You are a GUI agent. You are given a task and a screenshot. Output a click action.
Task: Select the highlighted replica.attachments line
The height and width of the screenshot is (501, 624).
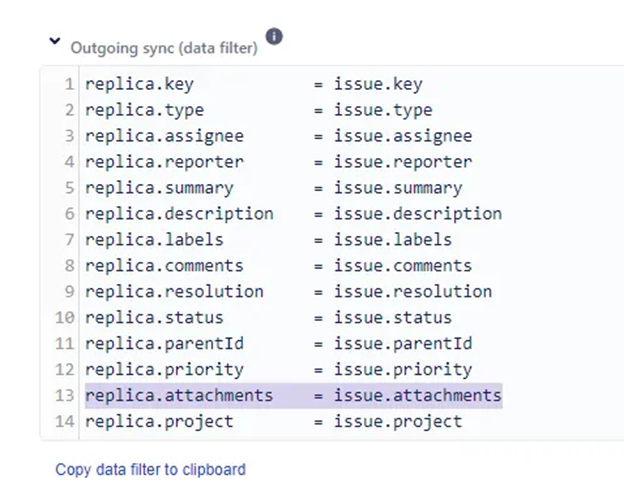(x=293, y=396)
